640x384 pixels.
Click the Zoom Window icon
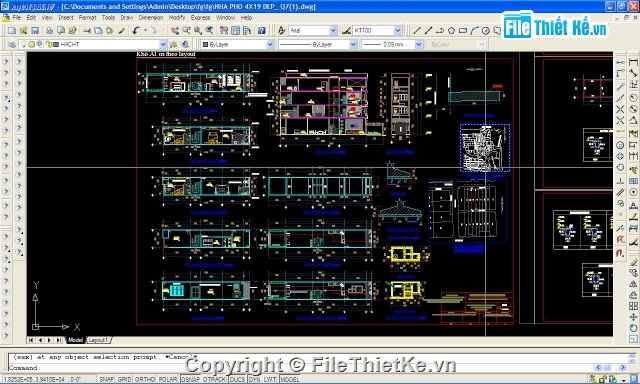pyautogui.click(x=198, y=31)
